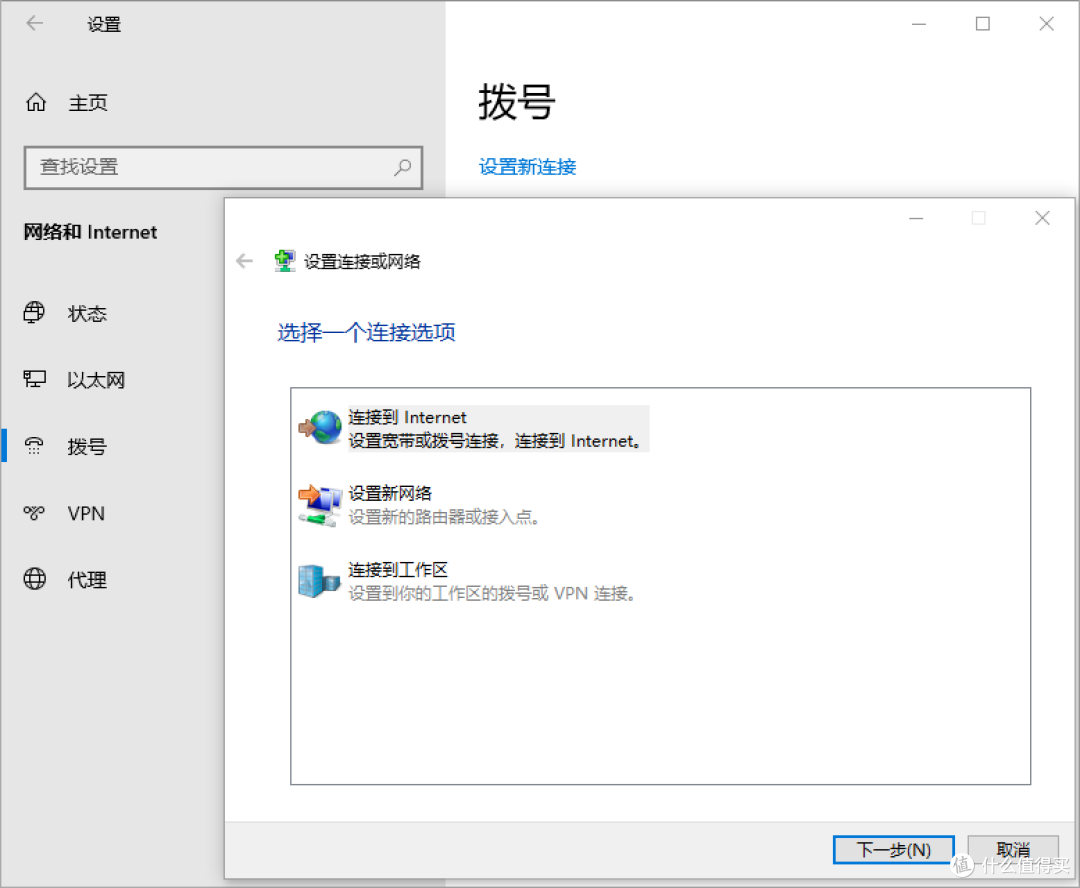Image resolution: width=1080 pixels, height=888 pixels.
Task: Select the globe icon next to 状态
Action: click(x=35, y=313)
